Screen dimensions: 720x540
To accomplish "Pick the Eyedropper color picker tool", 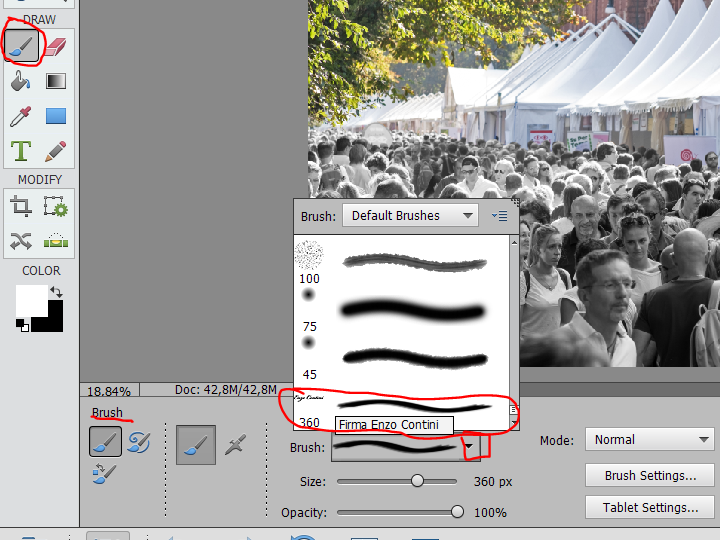I will pyautogui.click(x=21, y=116).
